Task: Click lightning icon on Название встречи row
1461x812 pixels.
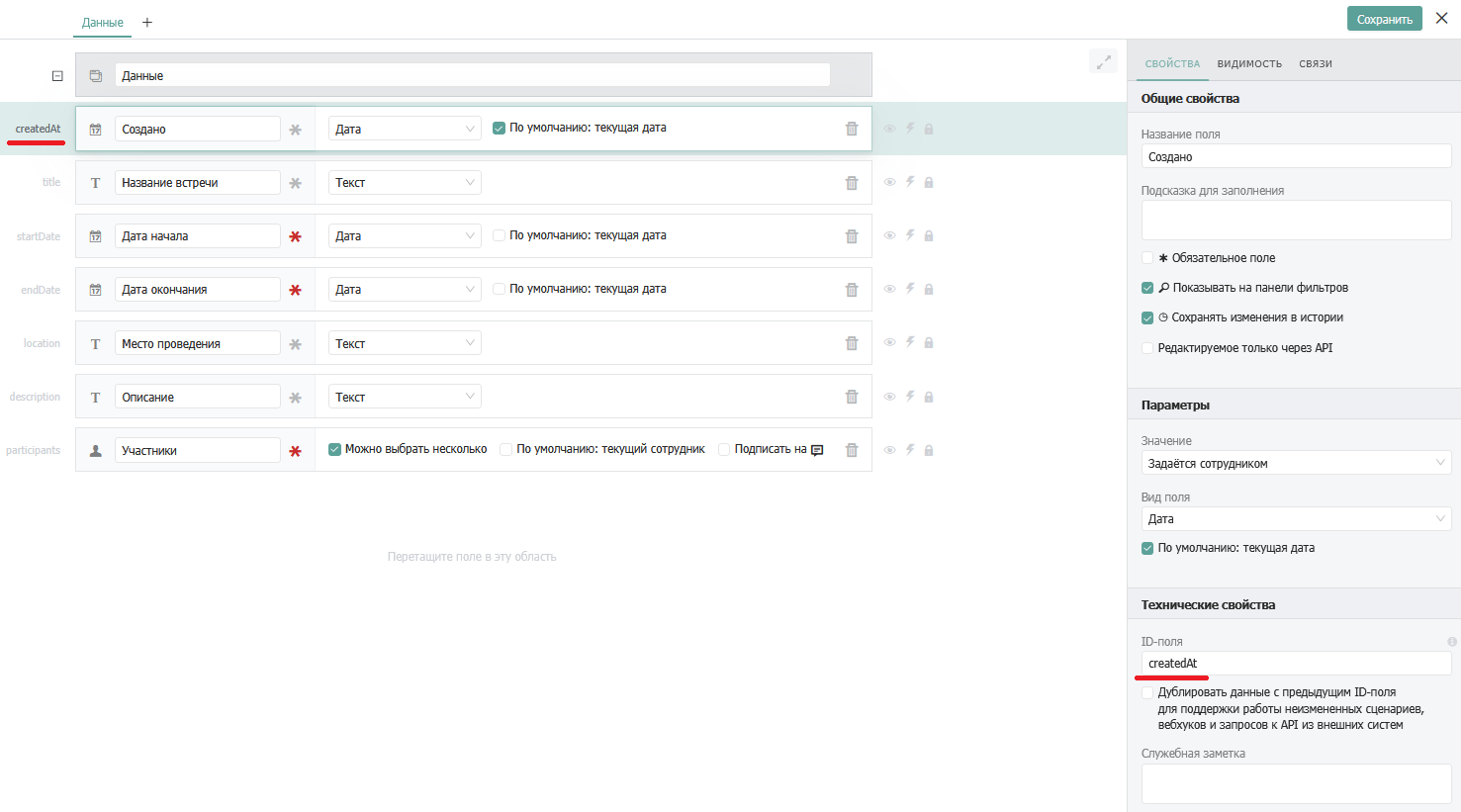Action: click(910, 182)
